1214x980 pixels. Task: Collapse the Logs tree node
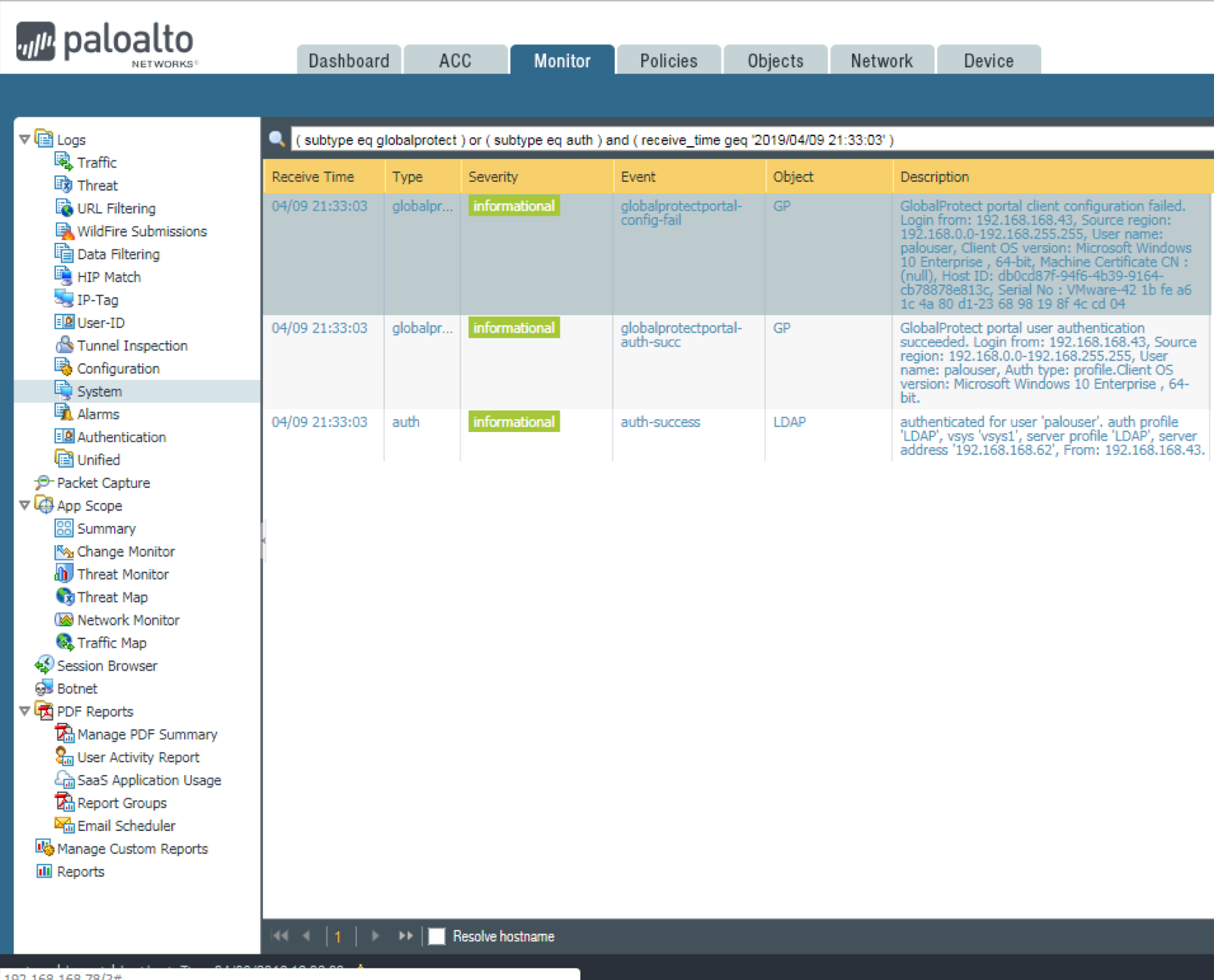(24, 139)
